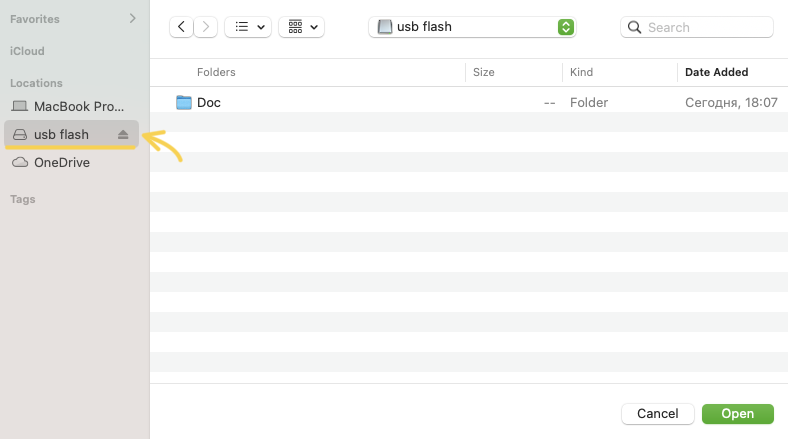Select the Doc folder row
Screen dimensions: 788x439
click(x=469, y=102)
